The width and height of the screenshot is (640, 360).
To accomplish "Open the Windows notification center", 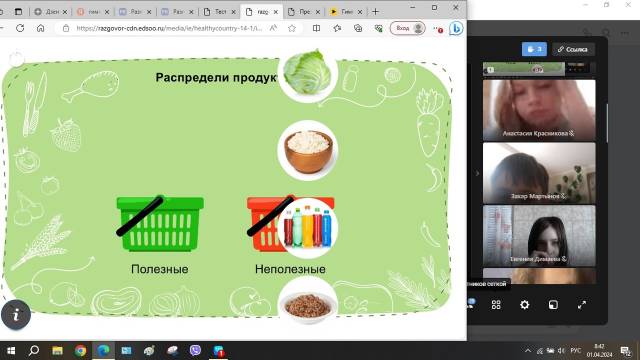I will tap(625, 351).
